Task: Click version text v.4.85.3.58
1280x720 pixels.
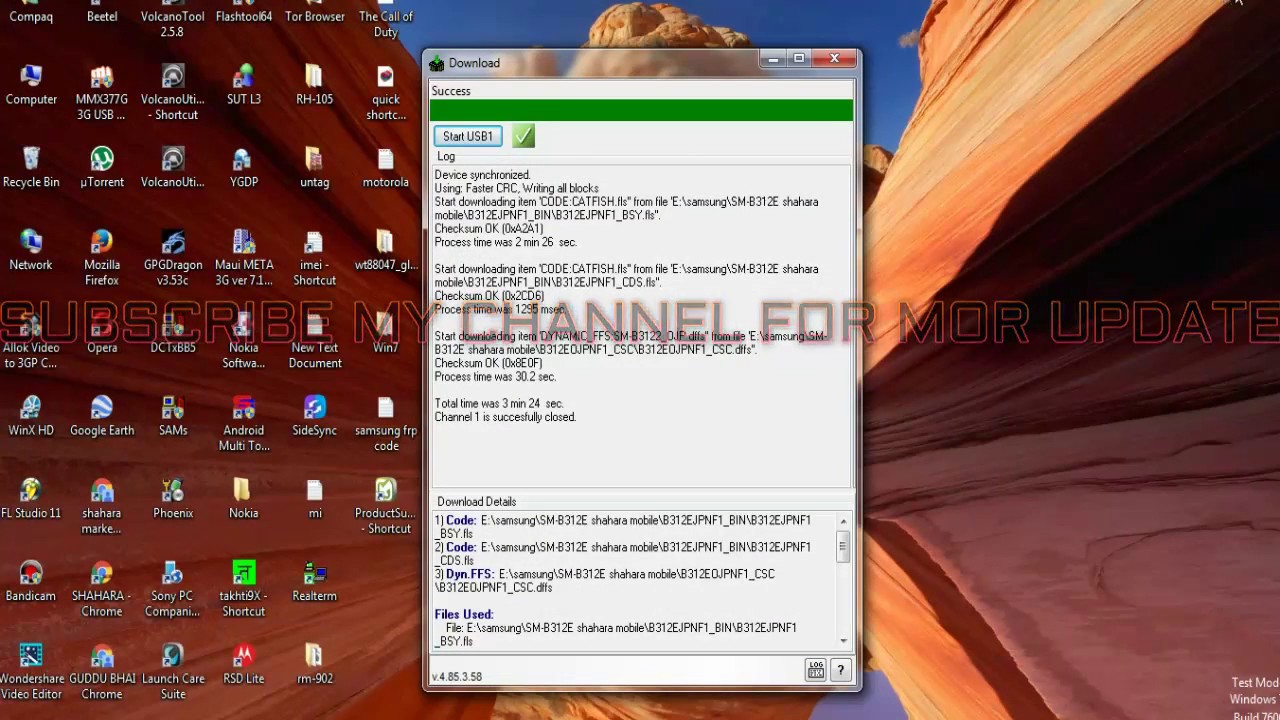Action: 456,677
